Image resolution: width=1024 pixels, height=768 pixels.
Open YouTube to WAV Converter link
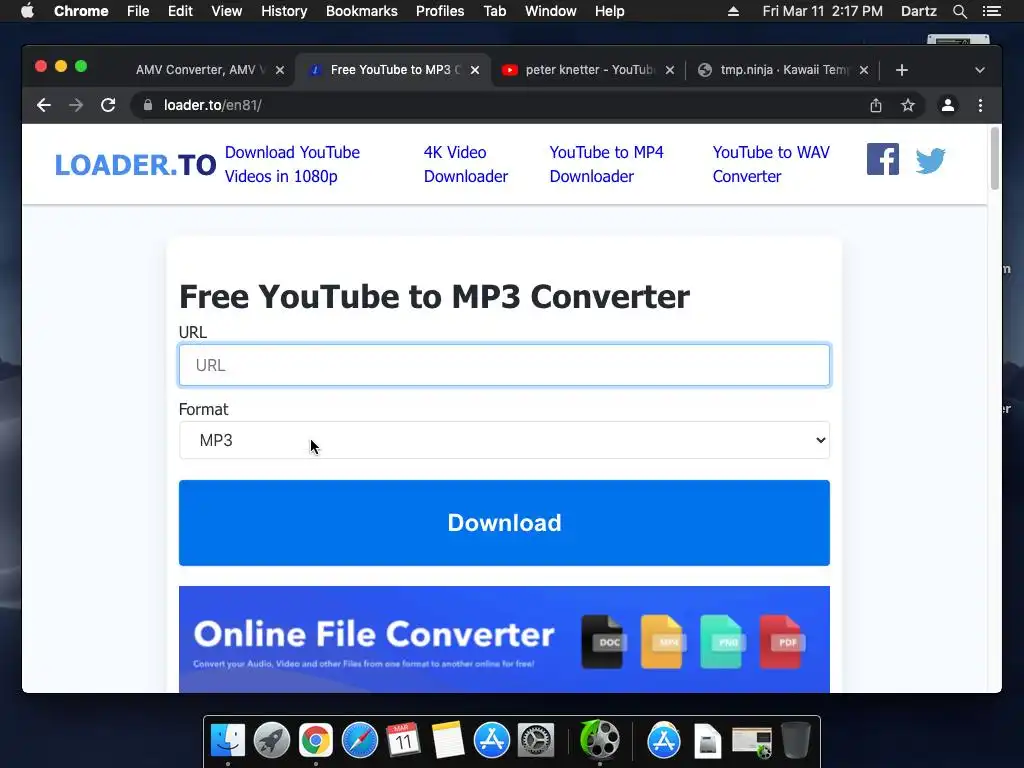pyautogui.click(x=771, y=164)
